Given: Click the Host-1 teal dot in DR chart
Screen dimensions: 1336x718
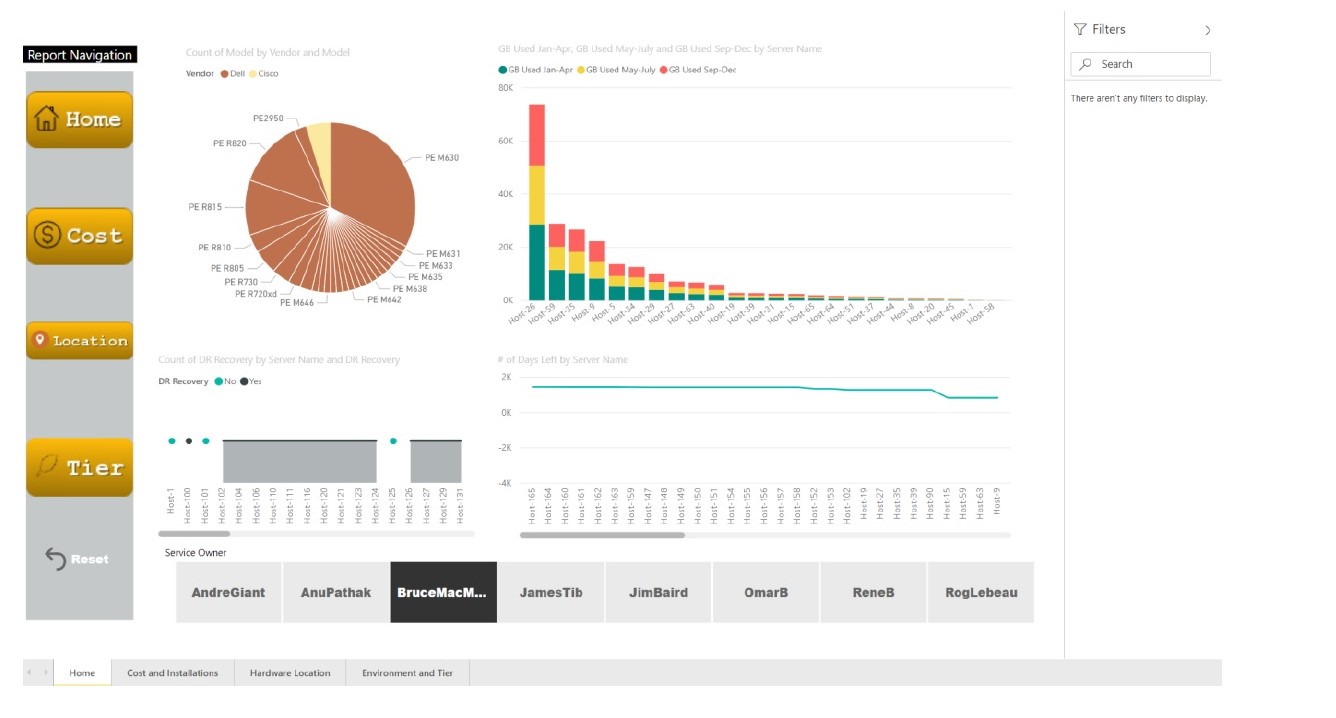Looking at the screenshot, I should (x=172, y=440).
